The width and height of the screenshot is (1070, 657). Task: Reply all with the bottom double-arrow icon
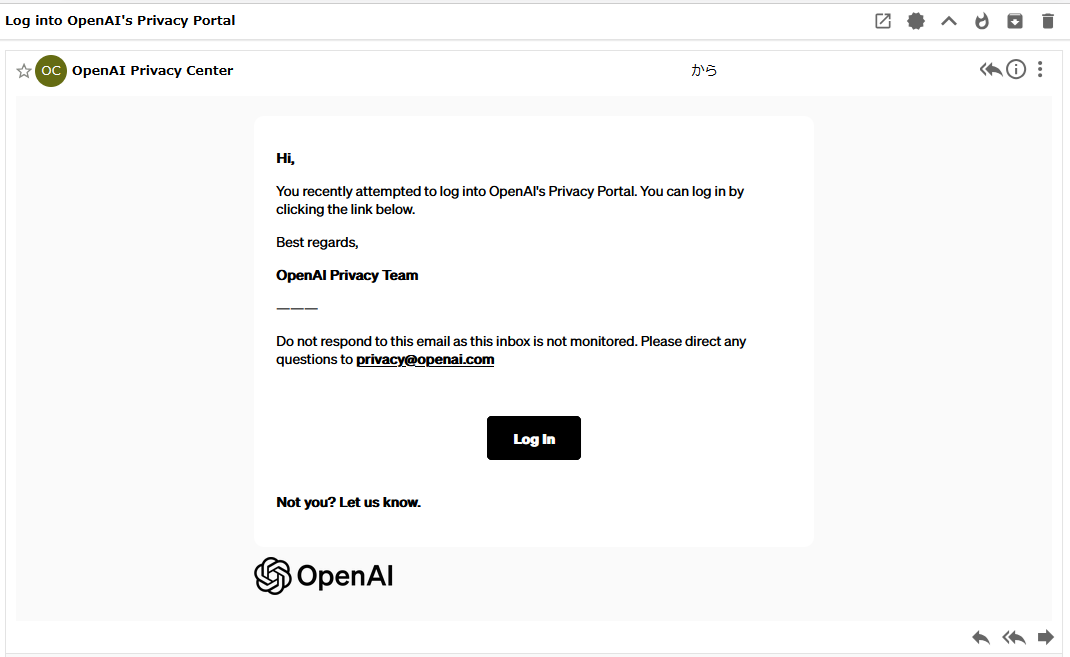pyautogui.click(x=1014, y=638)
